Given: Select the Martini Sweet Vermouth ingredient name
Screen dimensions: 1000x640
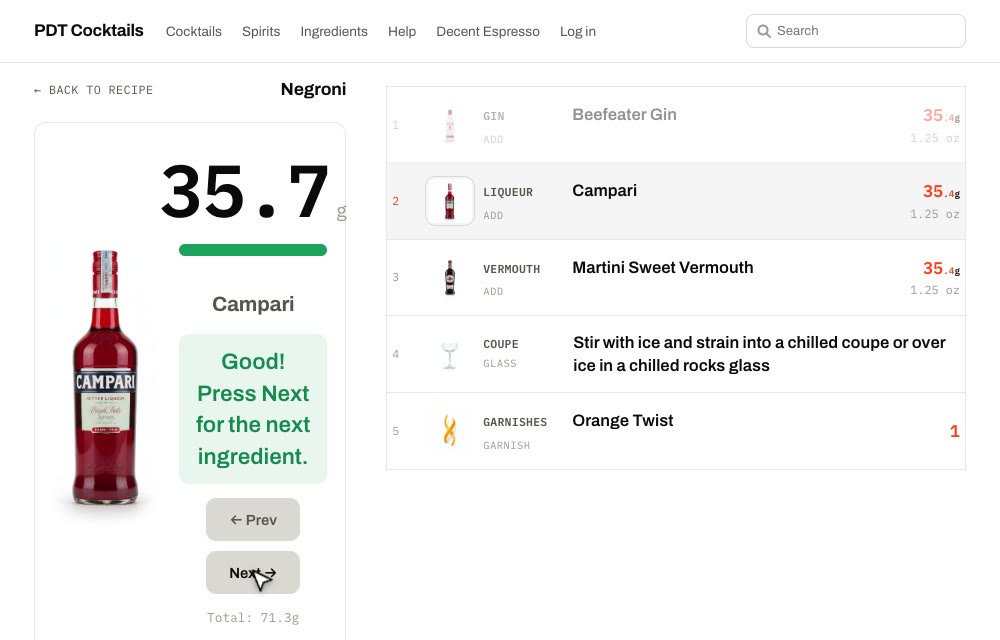Looking at the screenshot, I should (x=663, y=267).
